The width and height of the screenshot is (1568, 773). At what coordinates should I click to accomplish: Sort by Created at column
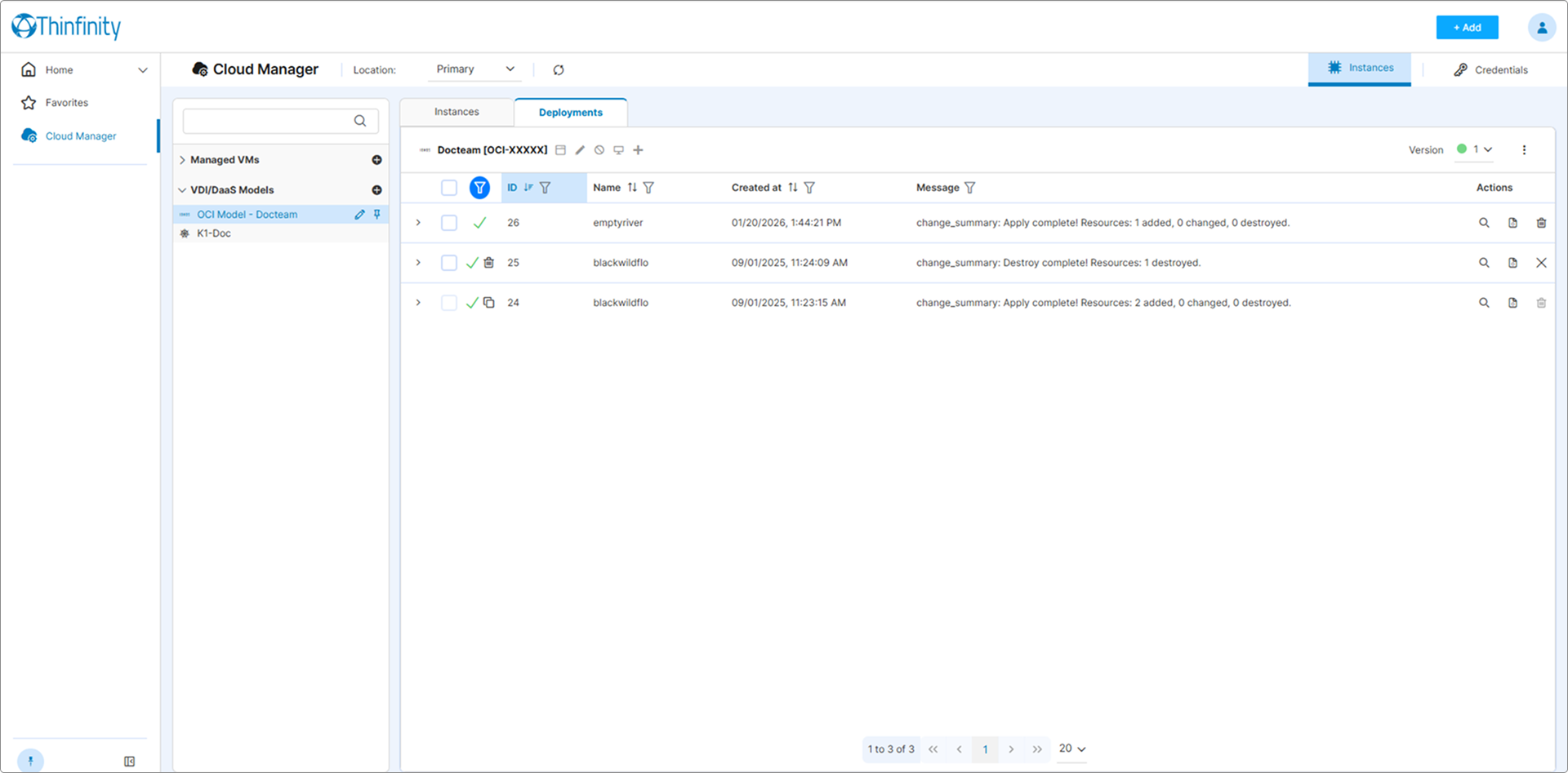(x=793, y=188)
